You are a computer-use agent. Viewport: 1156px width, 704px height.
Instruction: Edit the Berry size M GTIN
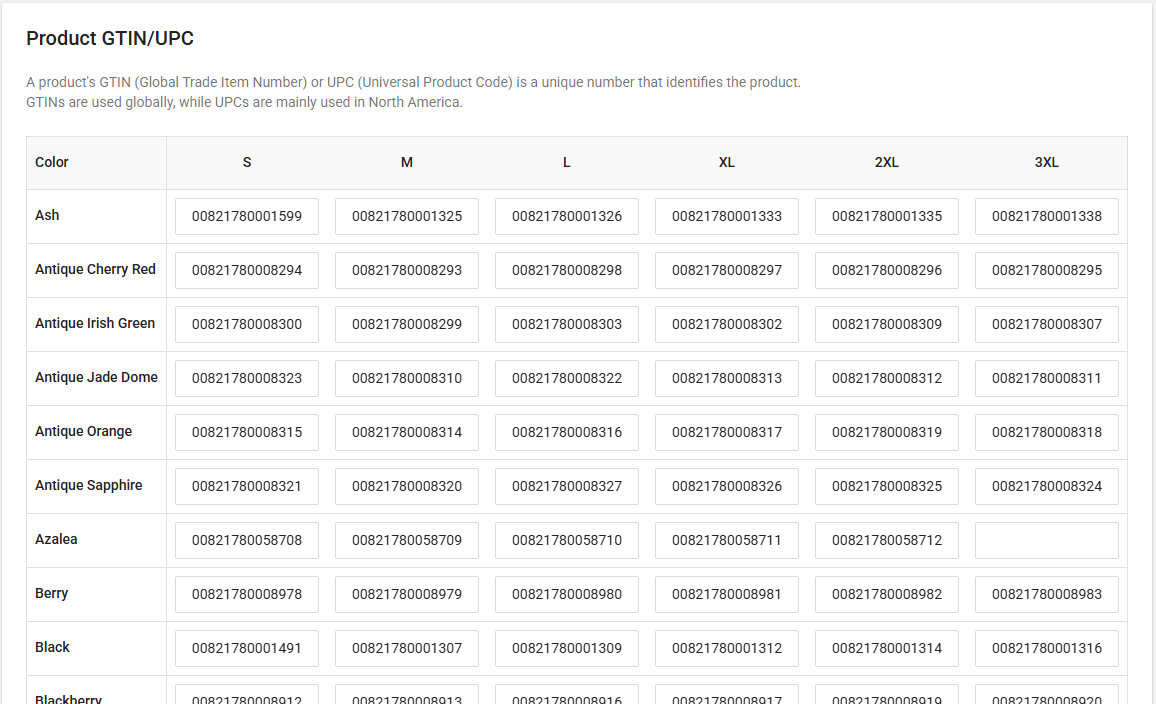point(407,594)
